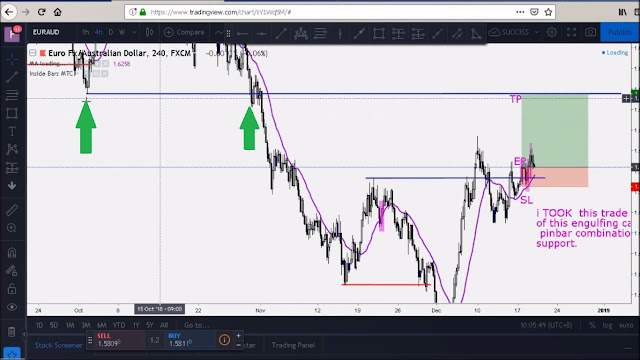Click the blue Publish button
The width and height of the screenshot is (640, 360).
619,32
